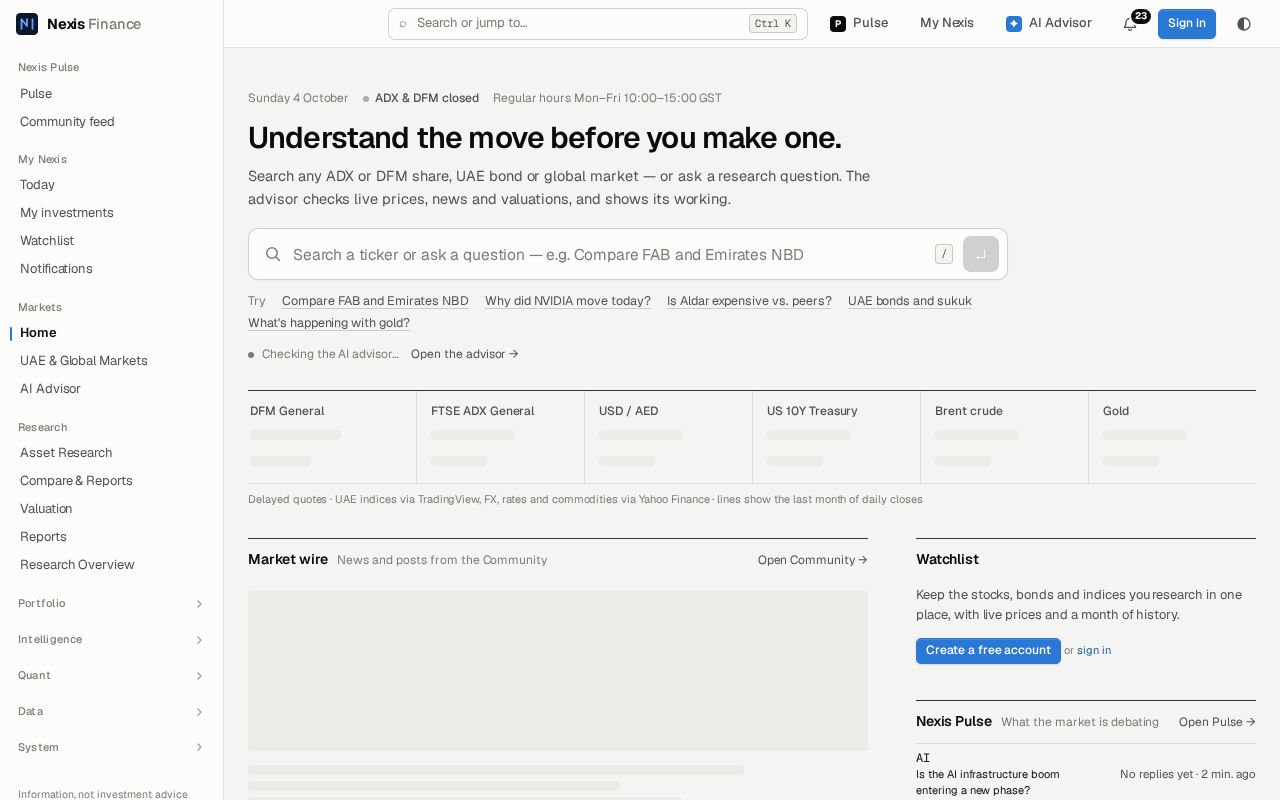Try 'What's happening with gold?' suggestion
The image size is (1280, 800).
click(x=329, y=323)
